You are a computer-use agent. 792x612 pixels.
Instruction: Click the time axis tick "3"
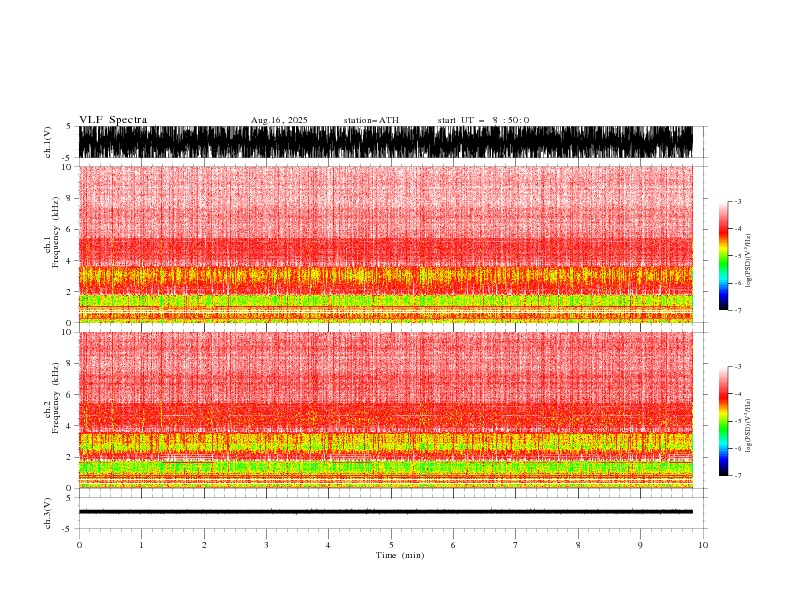pyautogui.click(x=266, y=545)
